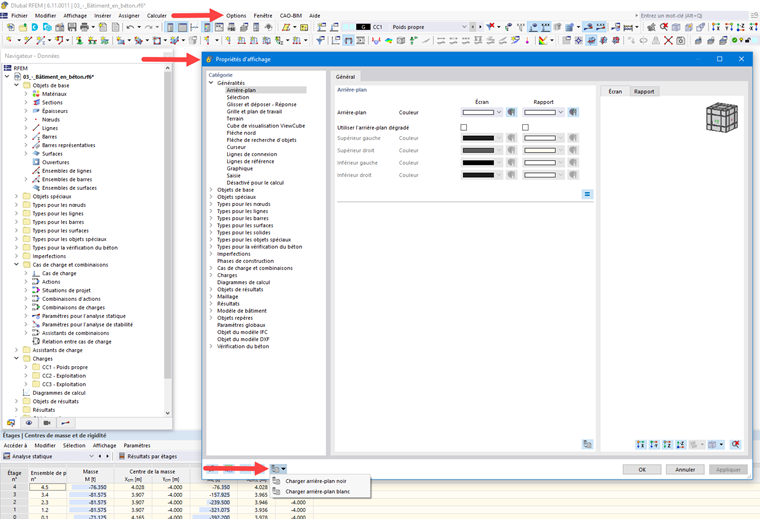Click the Résultats par étages table icon
760x519 pixels.
pos(122,456)
